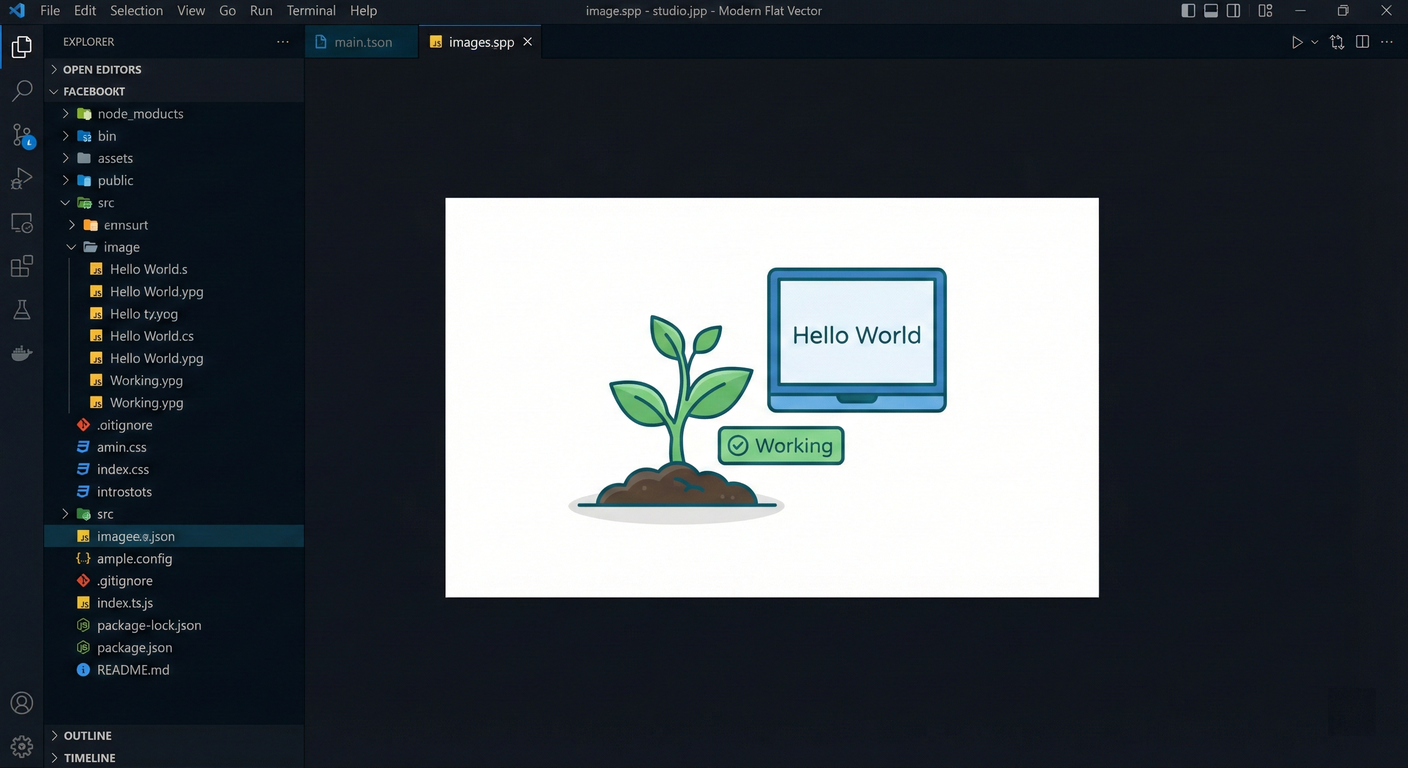Click the Run file play button
The height and width of the screenshot is (768, 1408).
pos(1297,42)
